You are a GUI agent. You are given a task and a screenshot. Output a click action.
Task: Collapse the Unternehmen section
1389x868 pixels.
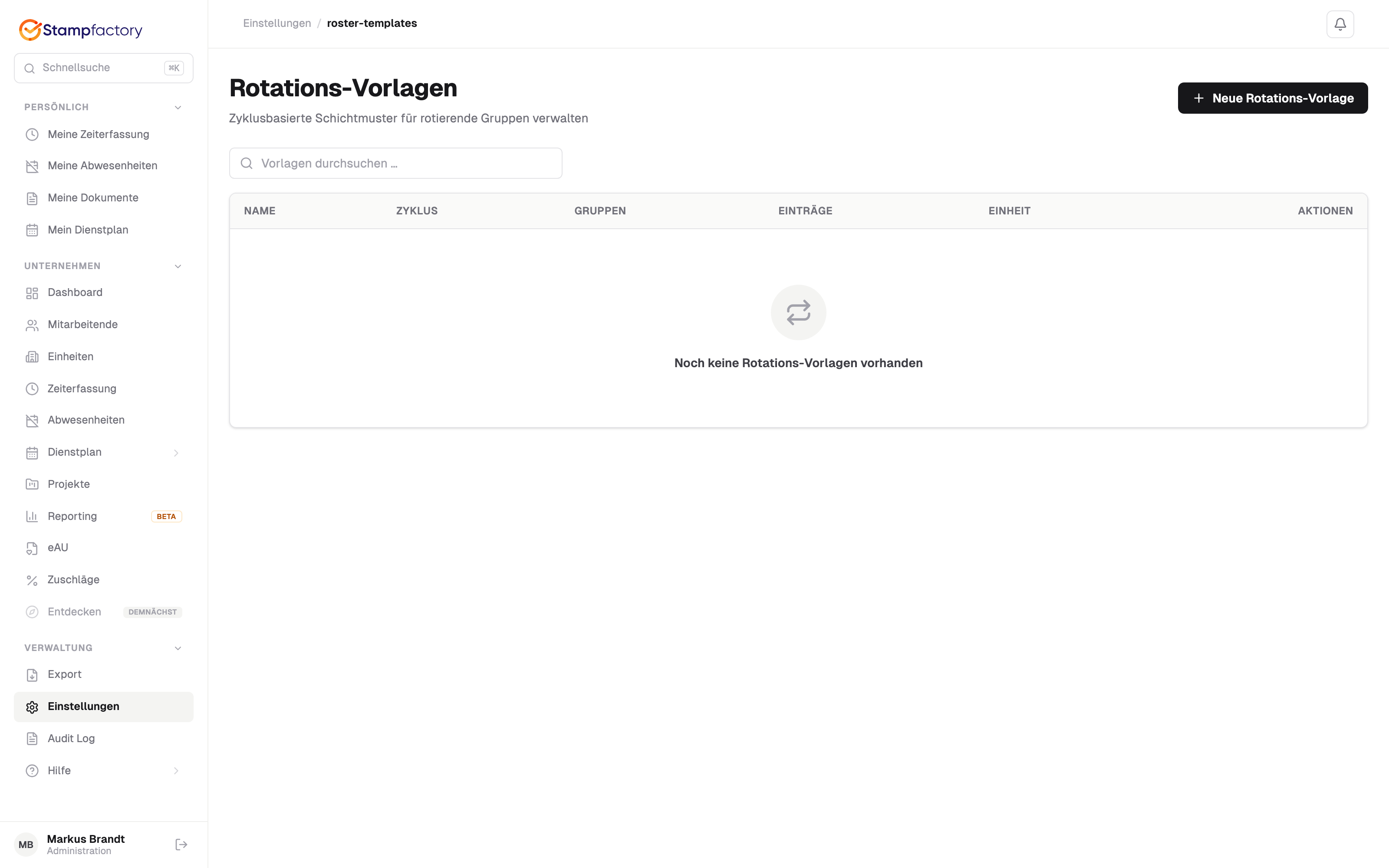(x=178, y=266)
